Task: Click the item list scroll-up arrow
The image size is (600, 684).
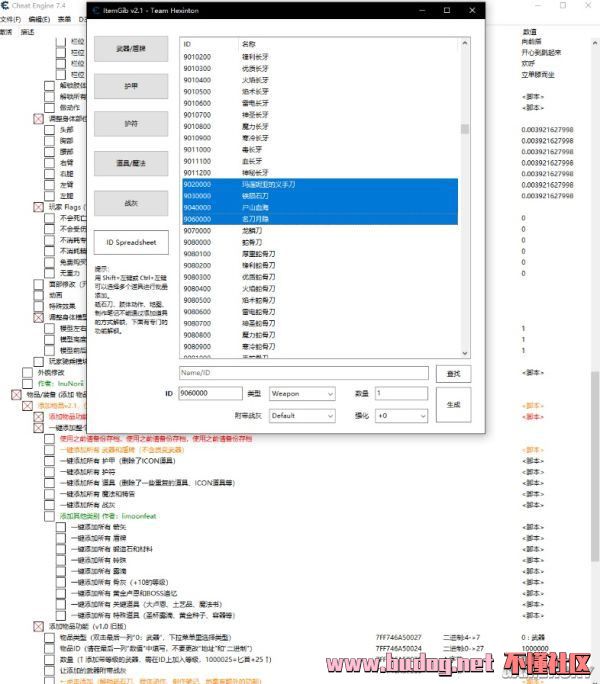Action: 465,43
